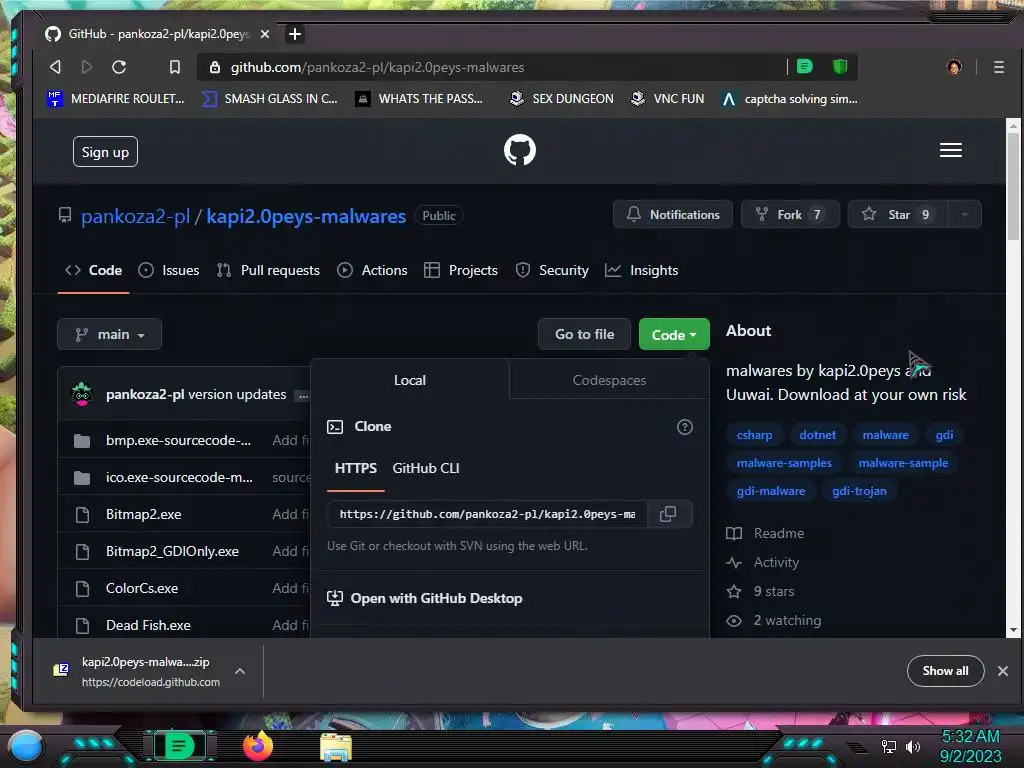The height and width of the screenshot is (768, 1024).
Task: Select the GitHub CLI clone option
Action: coord(426,468)
